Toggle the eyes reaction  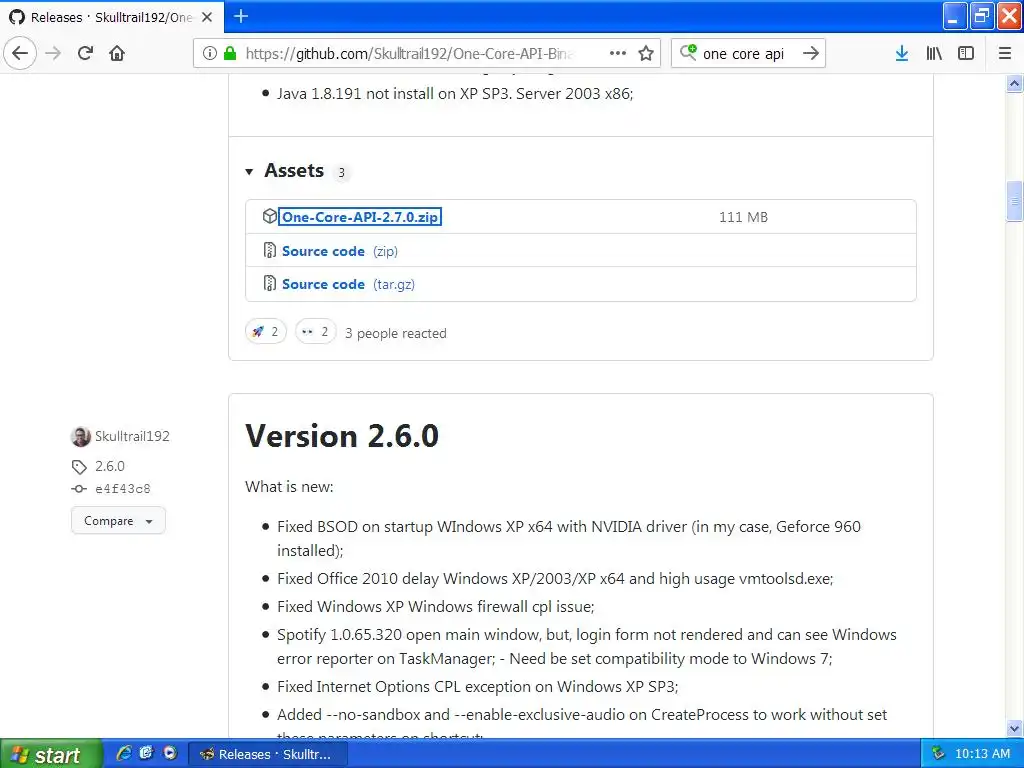[x=315, y=332]
